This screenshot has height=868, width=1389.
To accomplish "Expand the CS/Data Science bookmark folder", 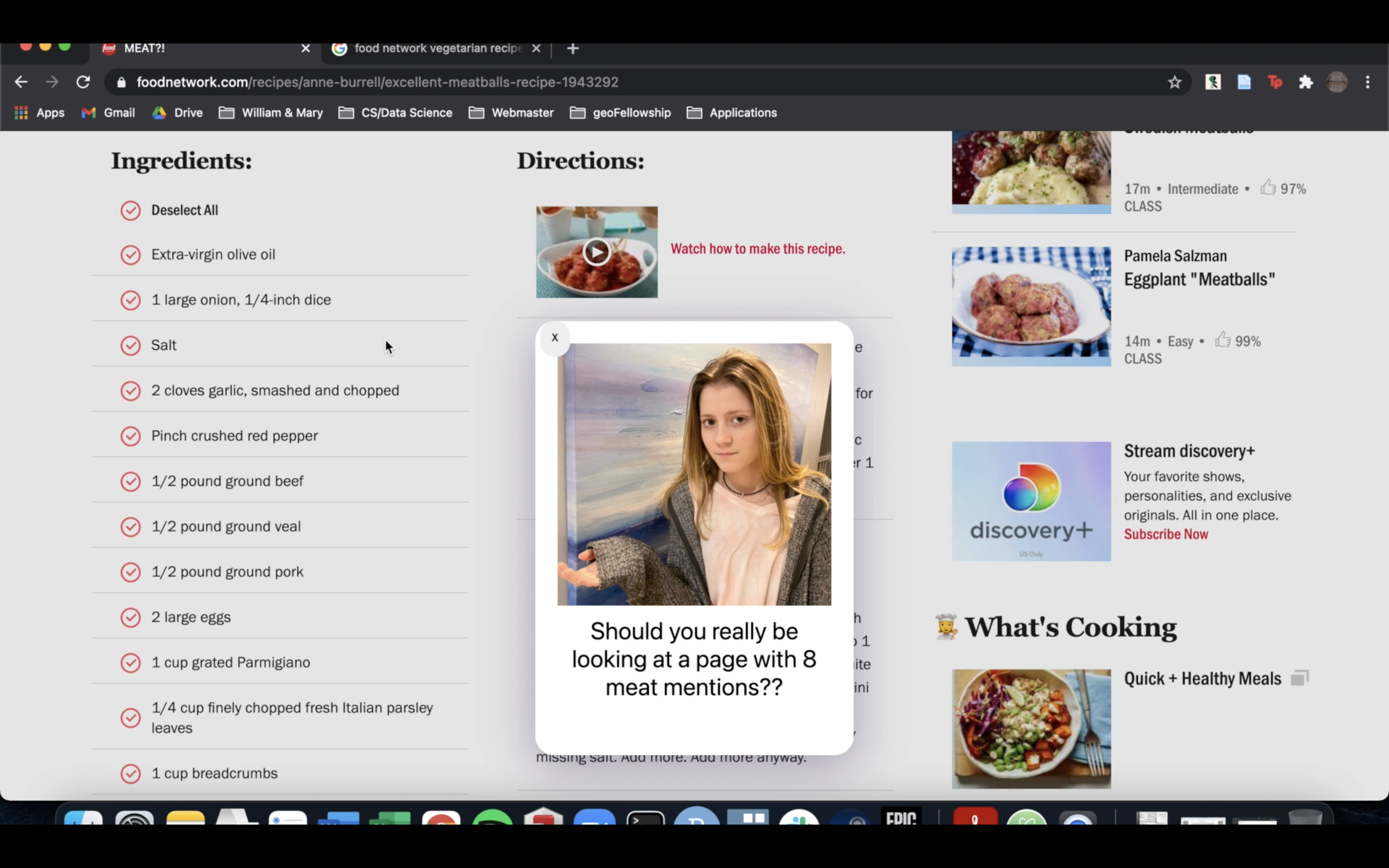I will (x=395, y=112).
